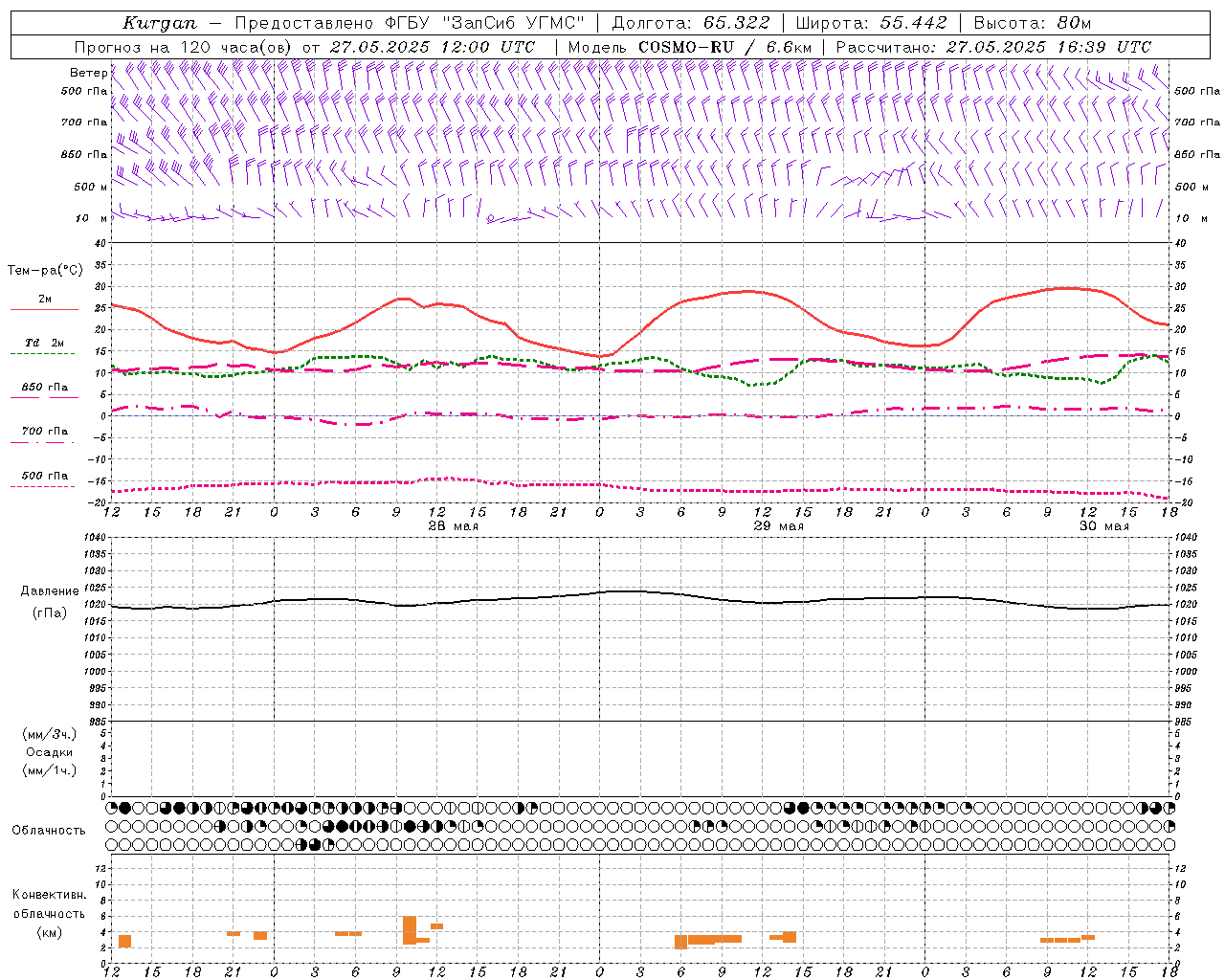This screenshot has width=1225, height=980.
Task: Click the "Конвективн." convective cloud label
Action: (x=49, y=895)
